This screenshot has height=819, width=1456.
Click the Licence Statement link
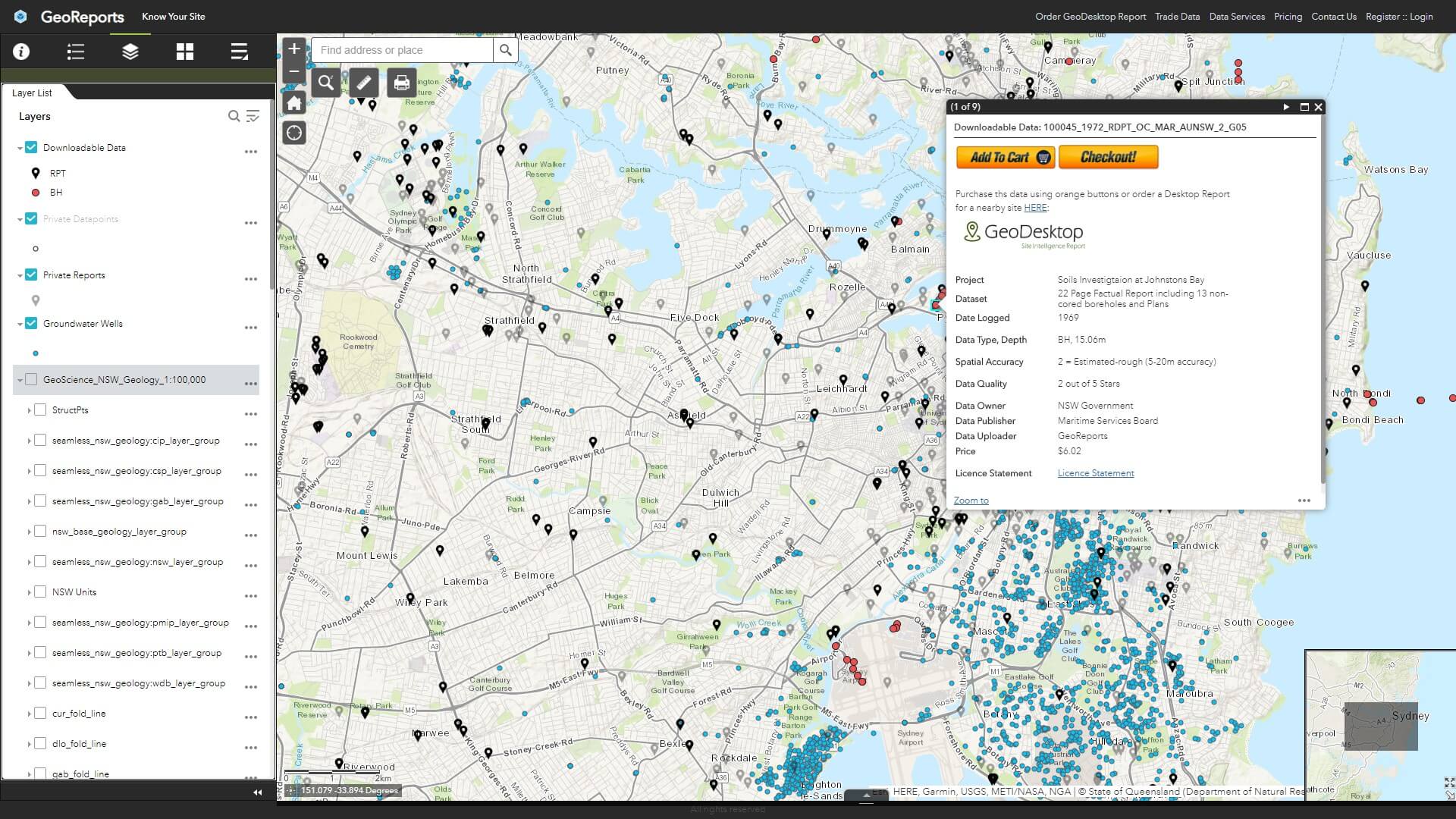1095,472
